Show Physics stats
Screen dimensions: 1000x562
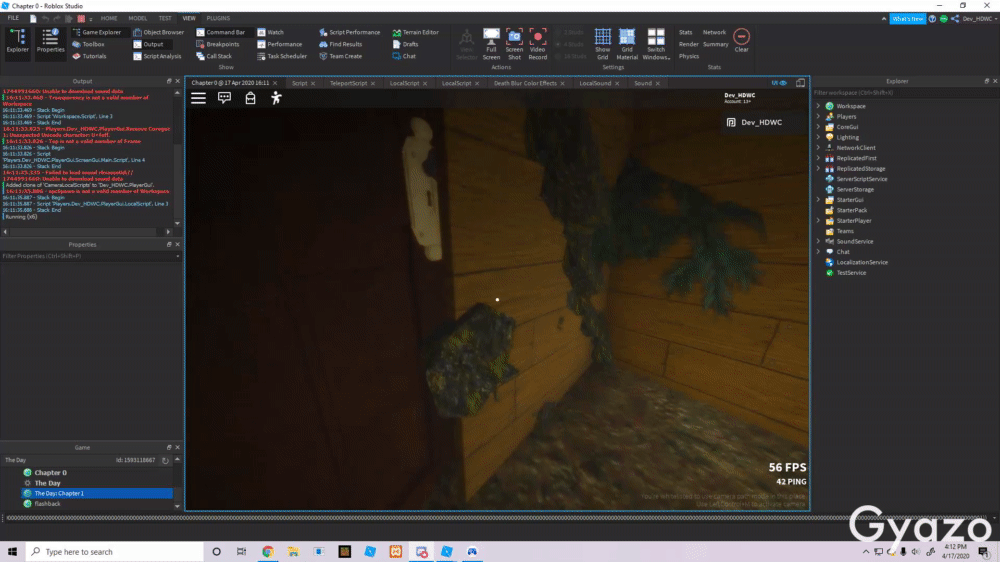pyautogui.click(x=689, y=56)
